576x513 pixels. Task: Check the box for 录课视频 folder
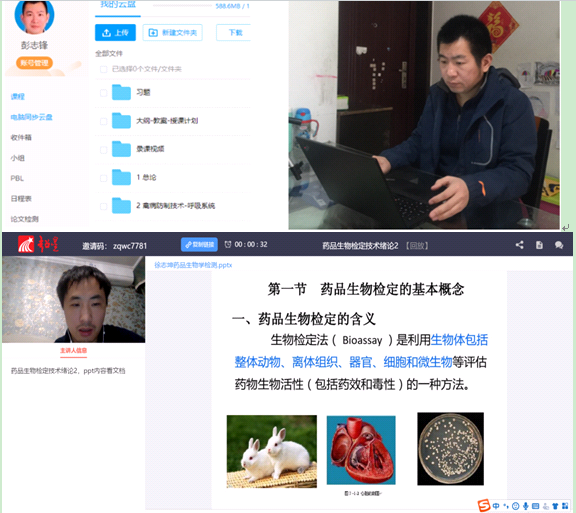[x=104, y=150]
